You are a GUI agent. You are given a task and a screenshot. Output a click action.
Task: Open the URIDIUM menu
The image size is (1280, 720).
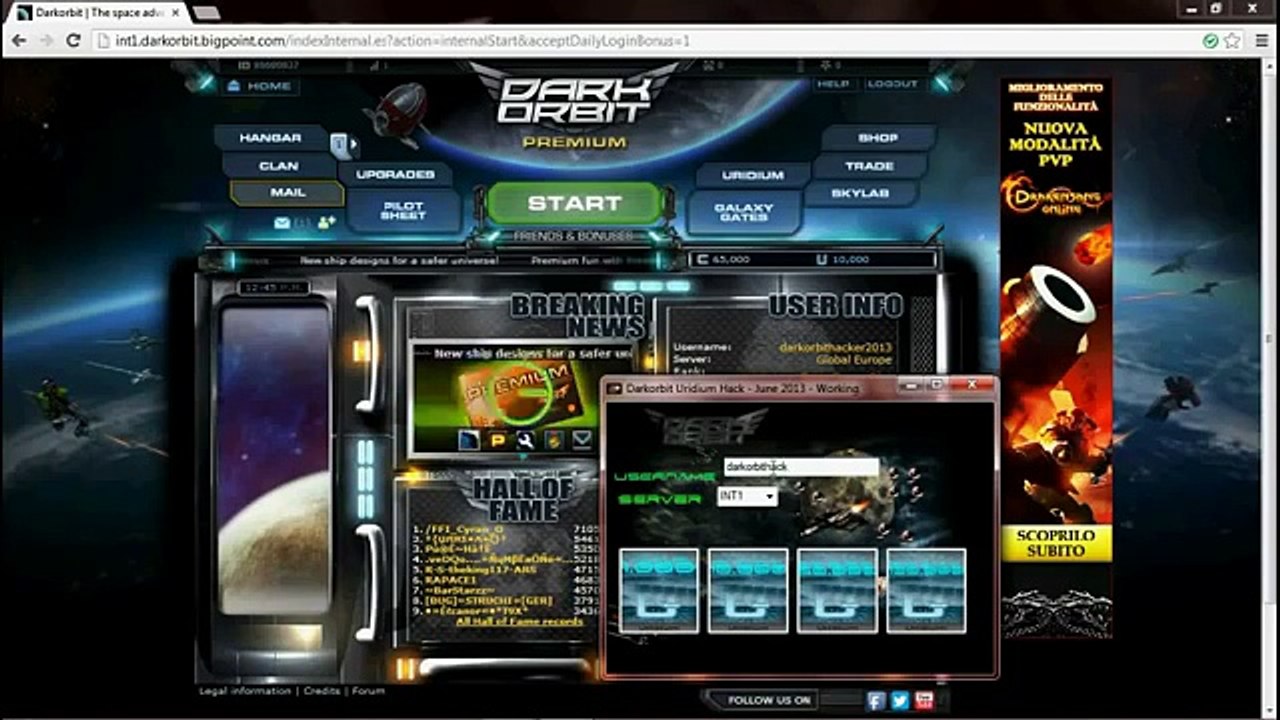[752, 175]
